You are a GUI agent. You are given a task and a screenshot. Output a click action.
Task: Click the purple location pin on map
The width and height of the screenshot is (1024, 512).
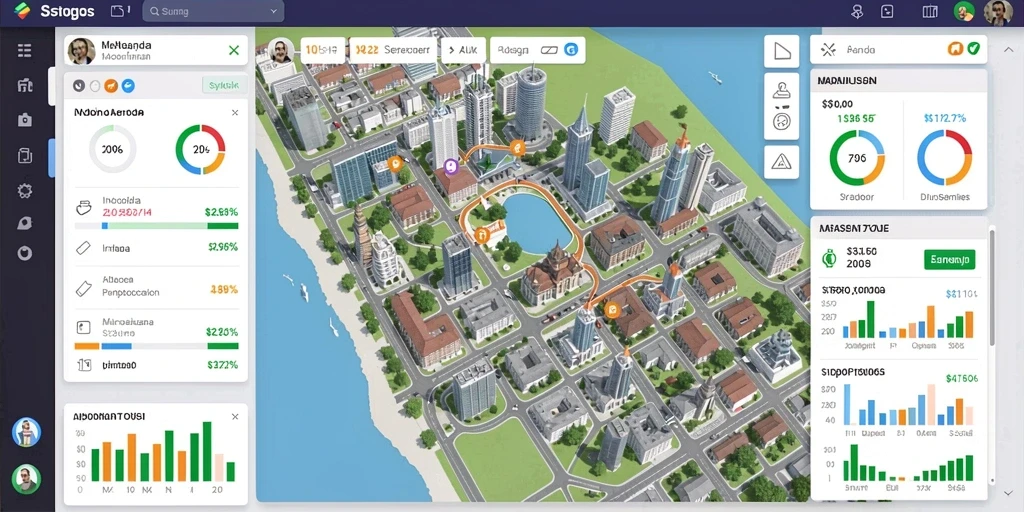pos(450,167)
